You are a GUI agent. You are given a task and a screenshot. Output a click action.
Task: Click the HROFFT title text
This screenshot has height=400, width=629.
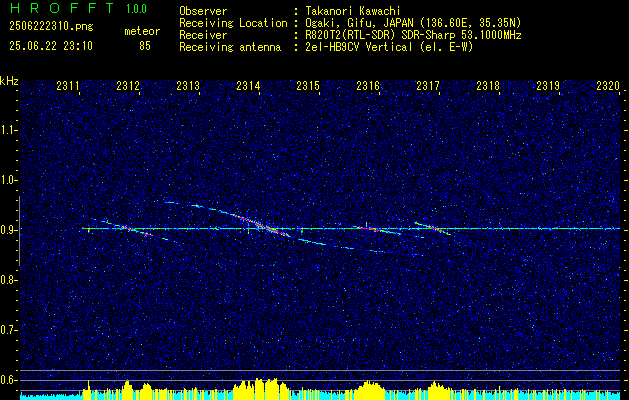point(62,8)
